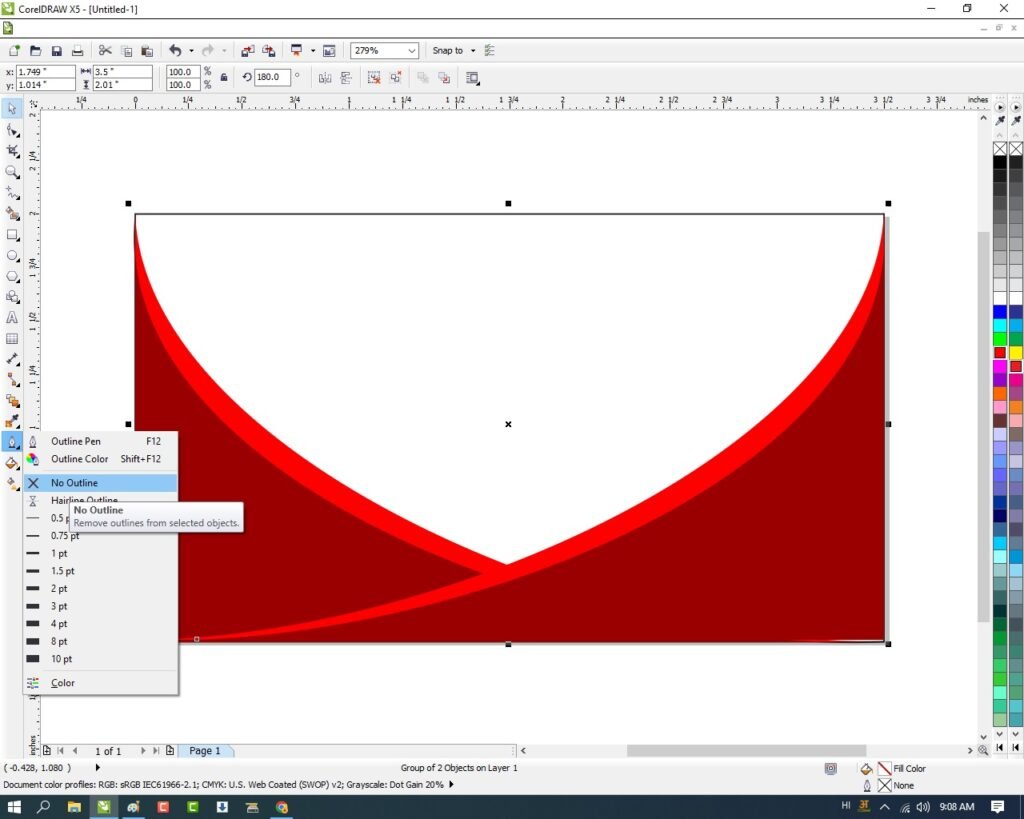1024x819 pixels.
Task: Click the object width field
Action: [122, 71]
